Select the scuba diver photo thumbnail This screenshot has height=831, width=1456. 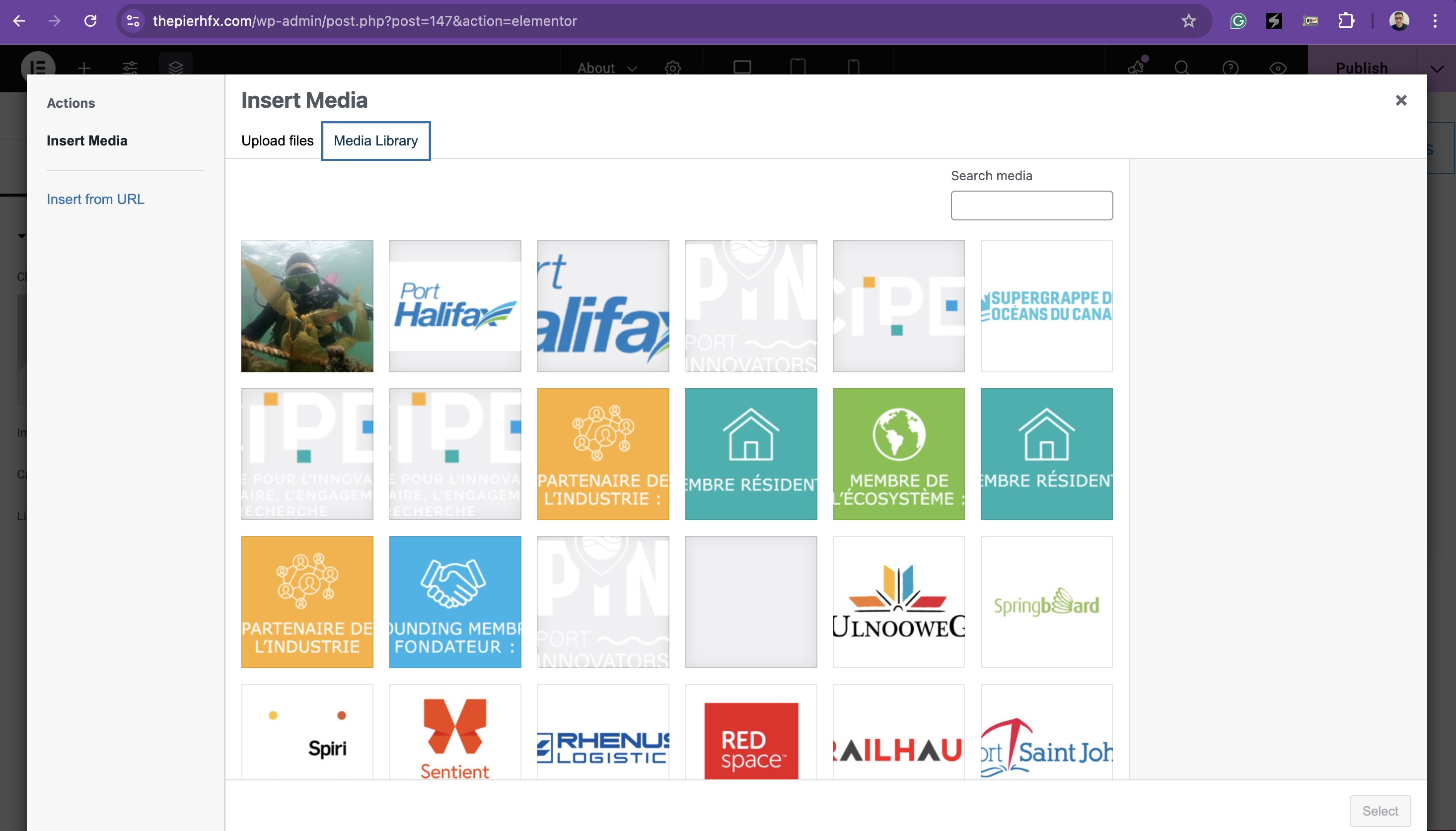tap(307, 306)
